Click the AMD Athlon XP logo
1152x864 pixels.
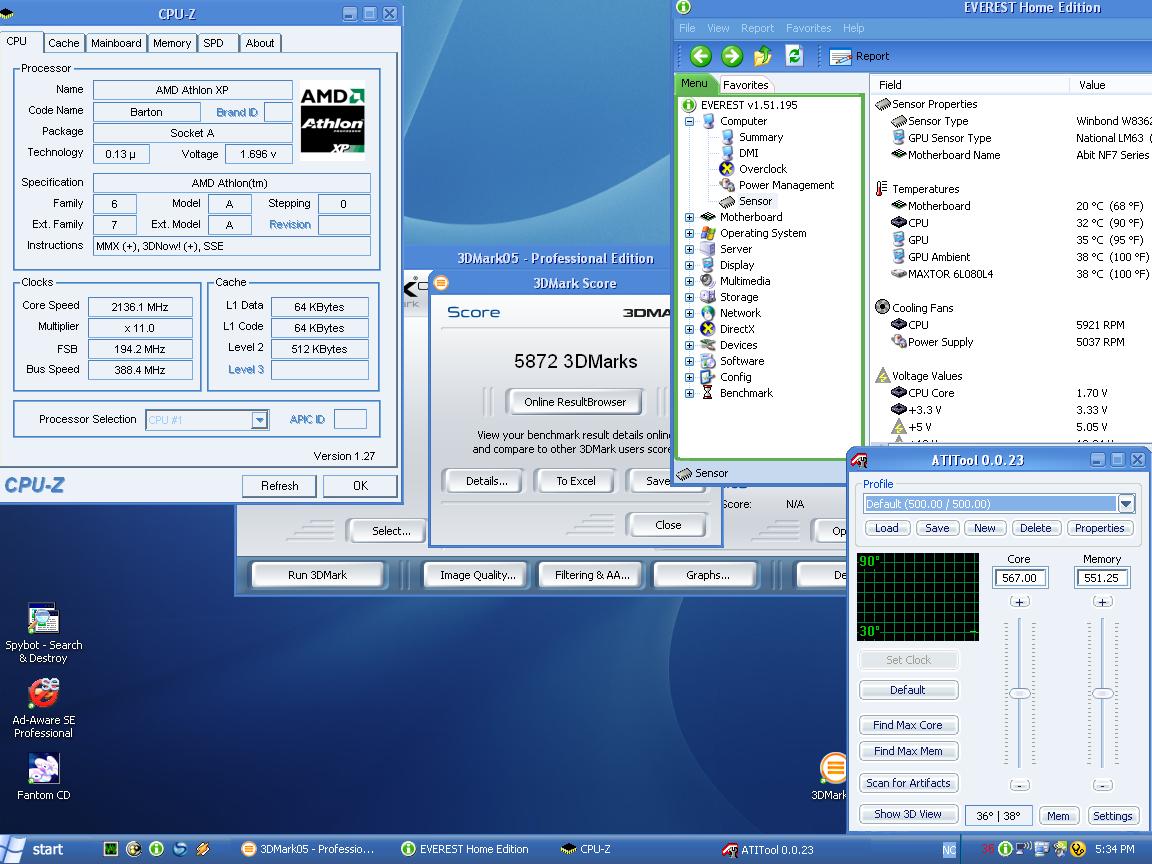click(x=332, y=120)
